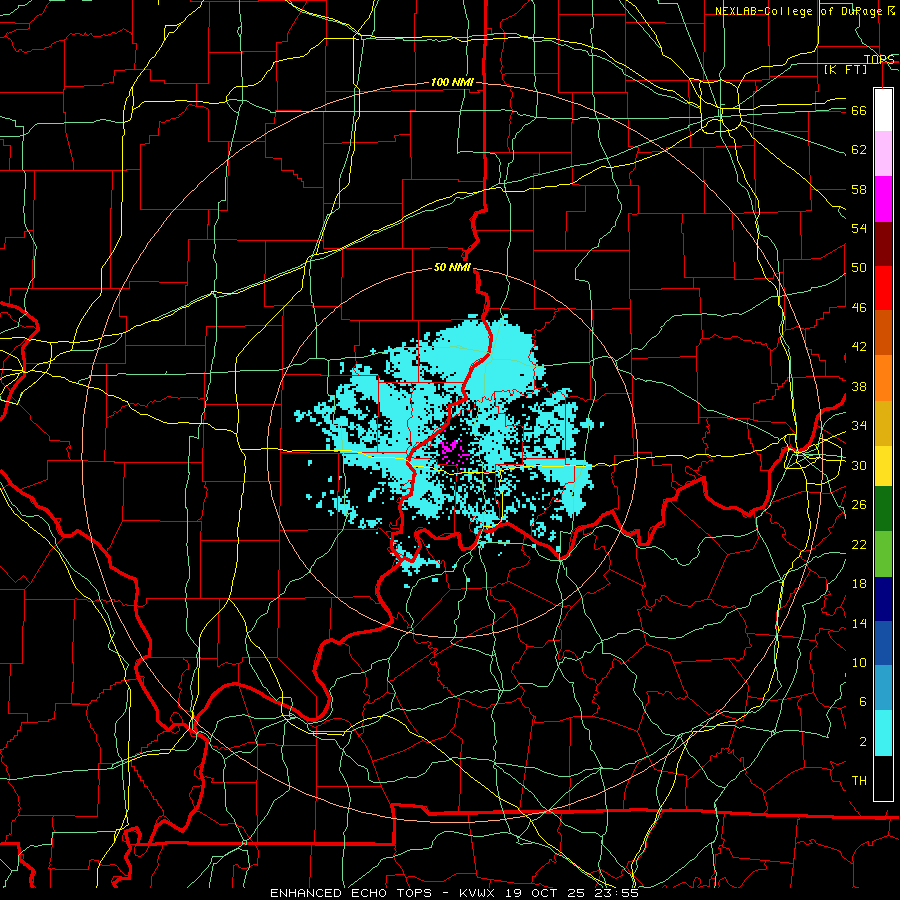Click the 23:55 time stamp
This screenshot has width=900, height=900.
[x=618, y=893]
